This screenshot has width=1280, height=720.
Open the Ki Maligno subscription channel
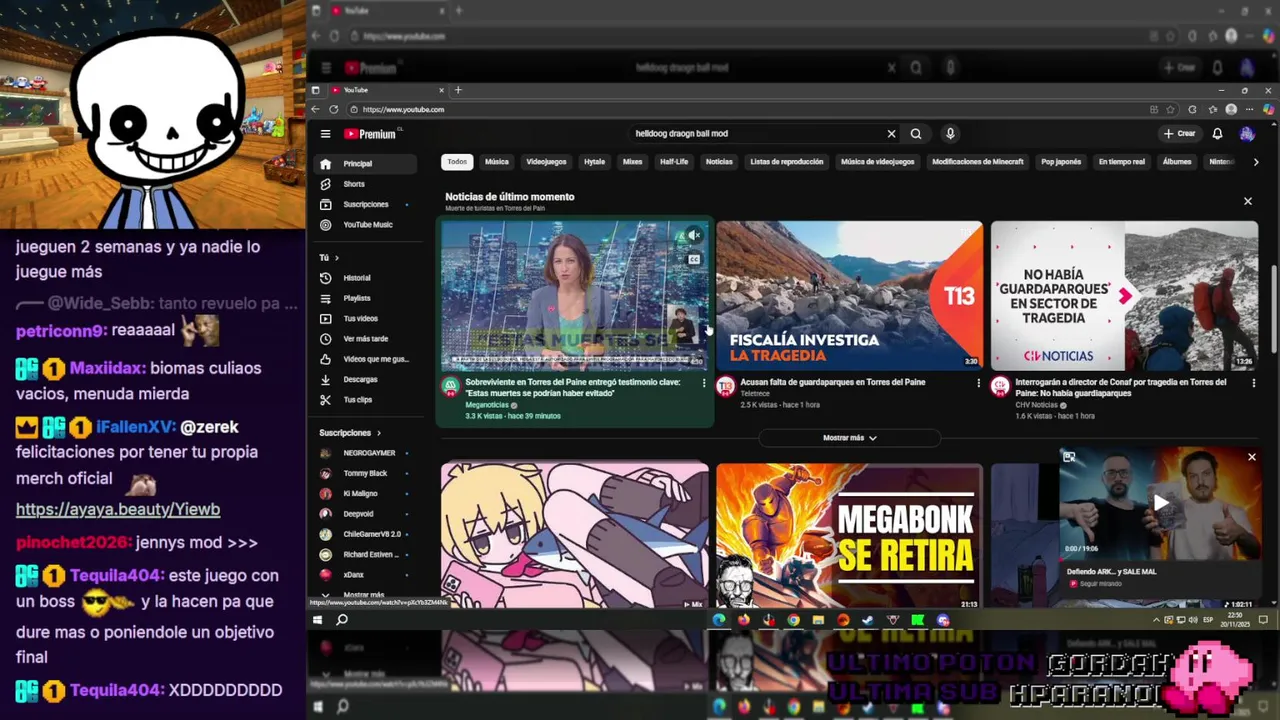[364, 494]
